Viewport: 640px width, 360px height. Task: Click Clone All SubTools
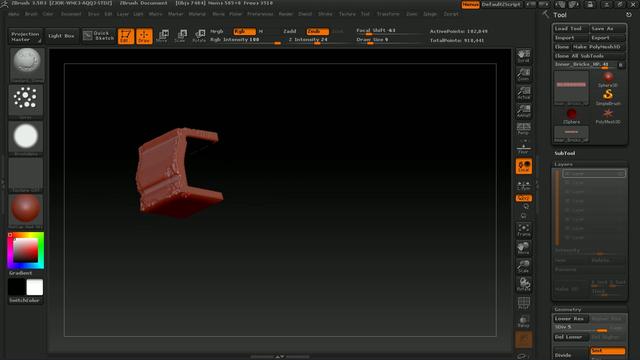[589, 56]
